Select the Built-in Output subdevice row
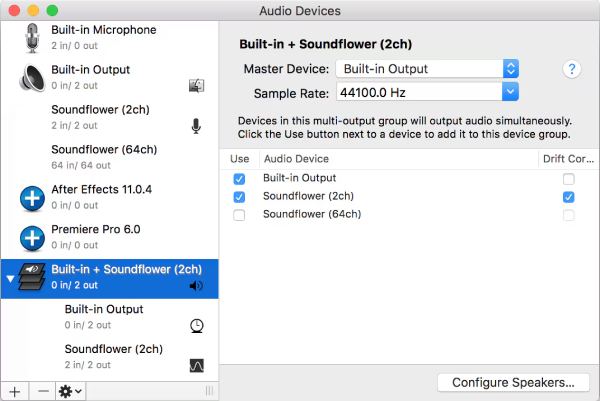 [109, 318]
